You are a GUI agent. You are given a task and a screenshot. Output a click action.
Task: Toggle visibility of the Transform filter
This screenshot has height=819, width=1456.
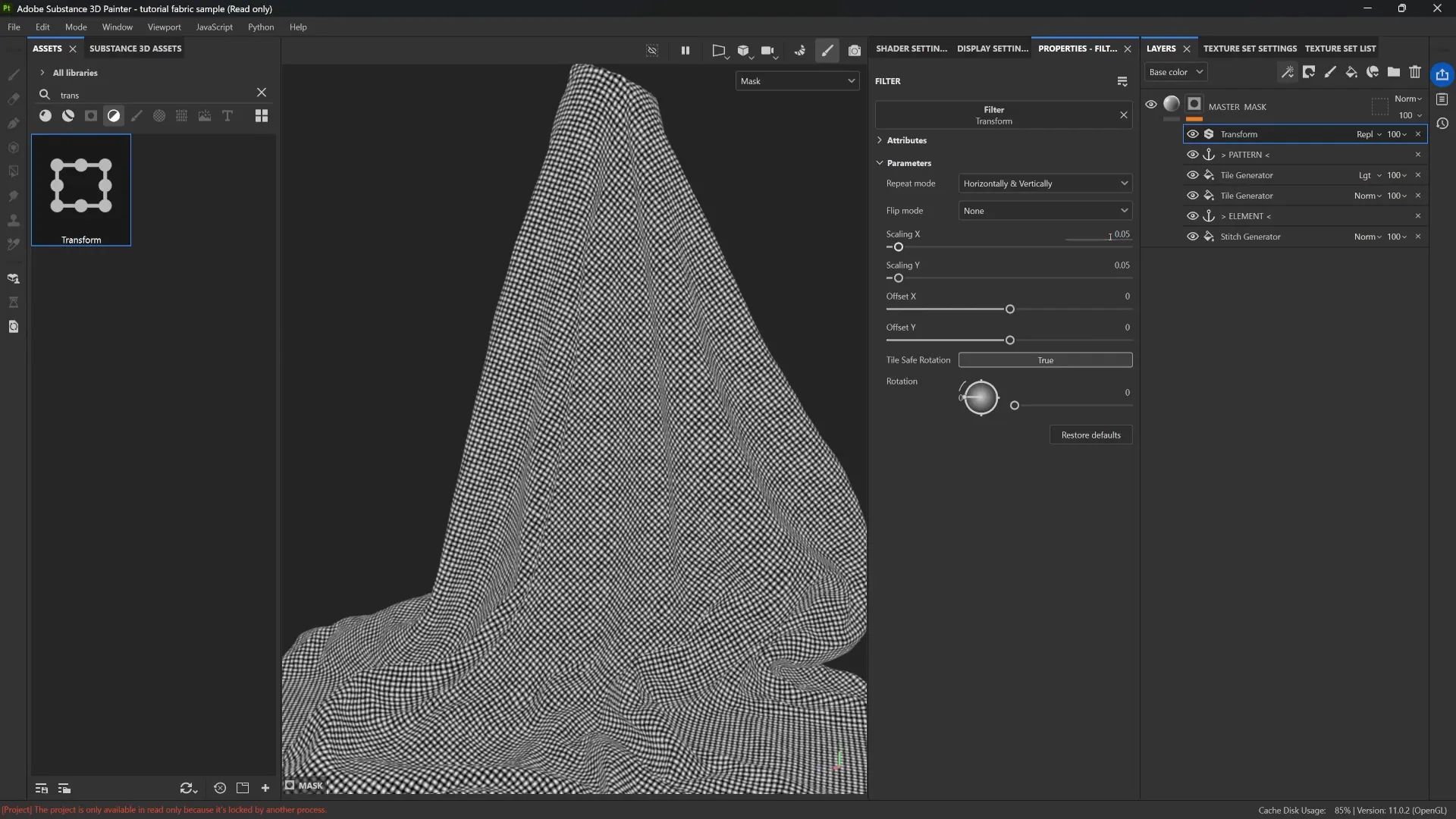click(x=1192, y=134)
